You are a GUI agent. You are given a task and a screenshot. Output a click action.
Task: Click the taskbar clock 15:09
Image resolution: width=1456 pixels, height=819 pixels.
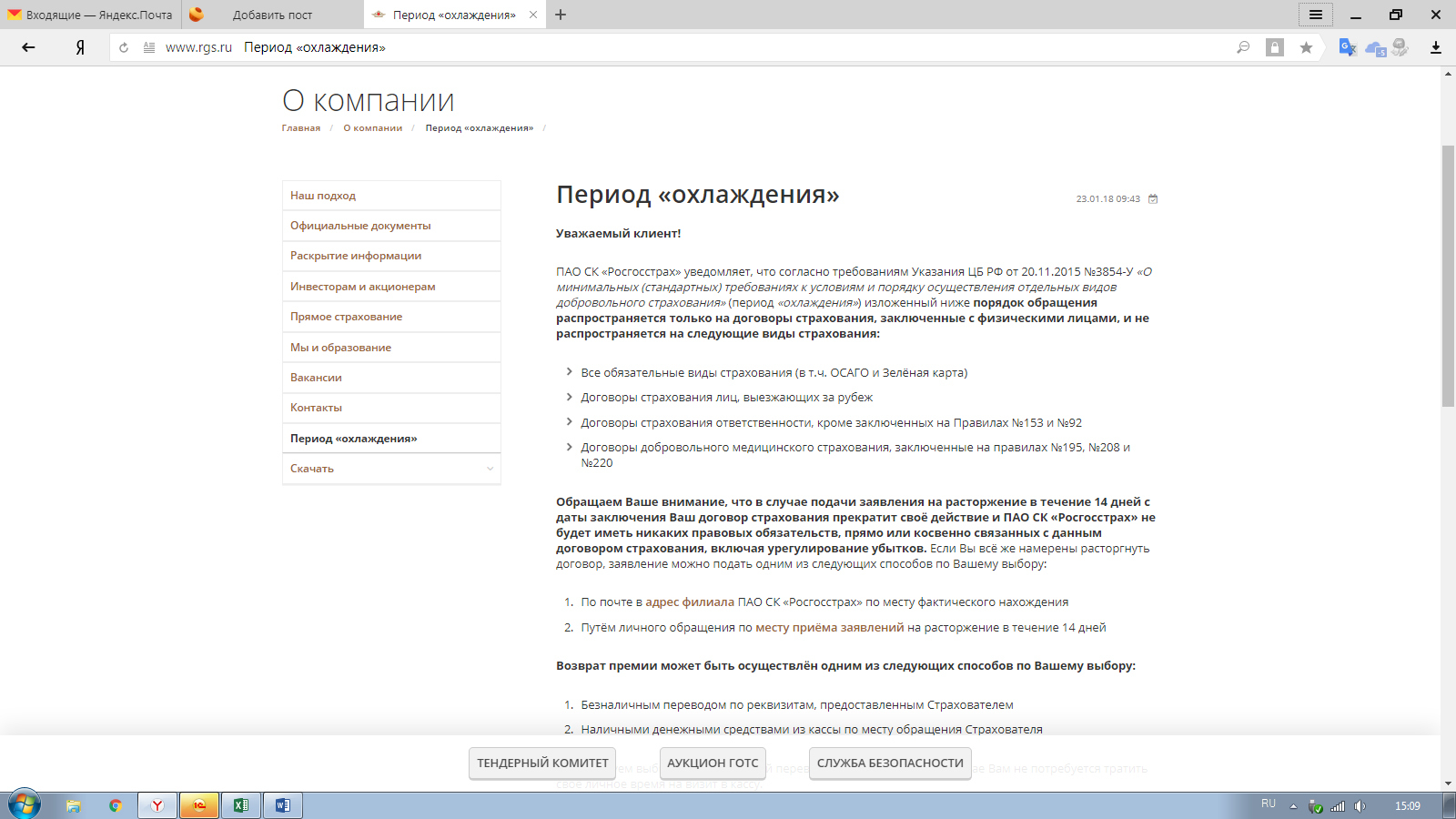click(x=1407, y=806)
